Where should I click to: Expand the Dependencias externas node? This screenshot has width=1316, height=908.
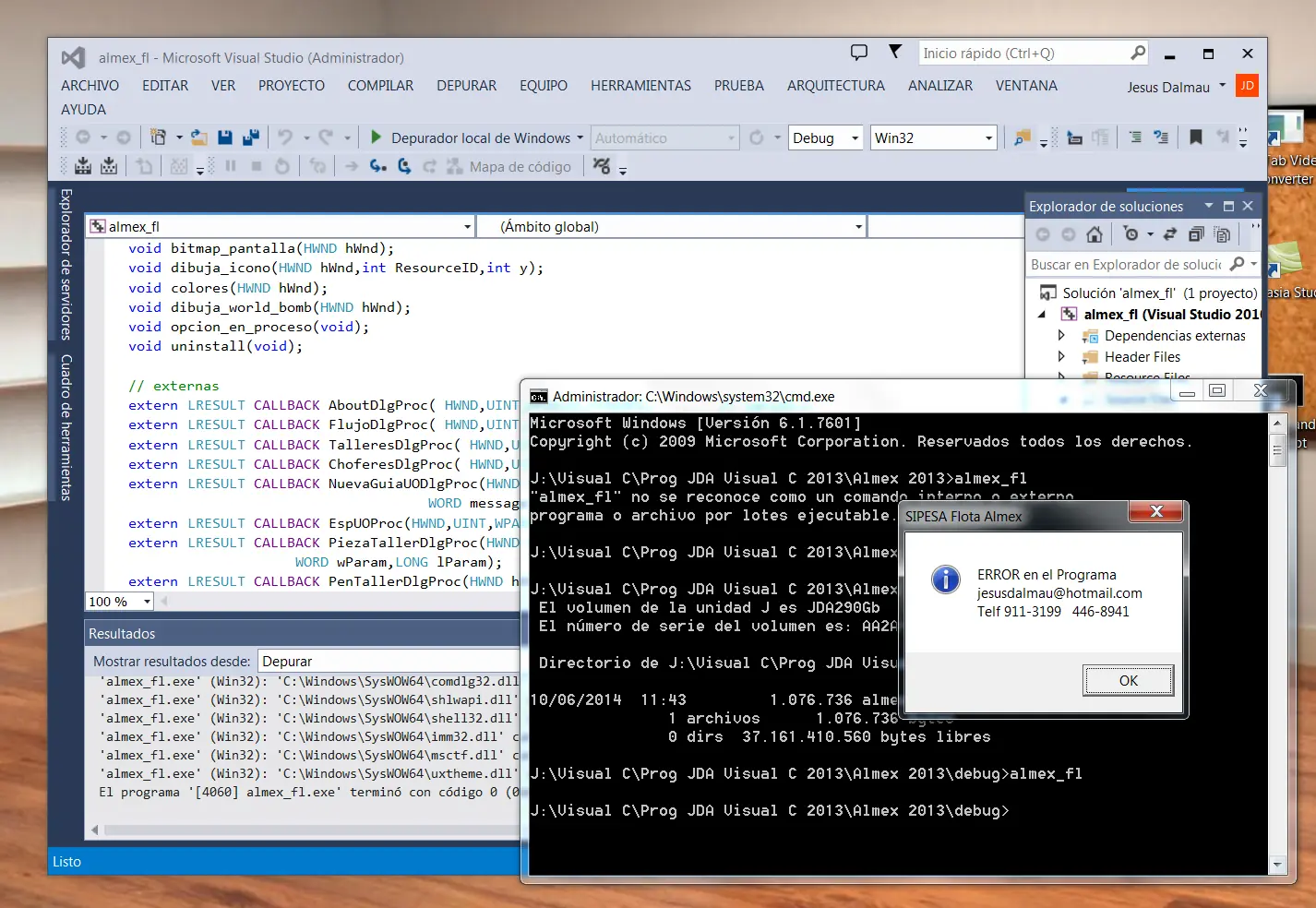[x=1061, y=335]
